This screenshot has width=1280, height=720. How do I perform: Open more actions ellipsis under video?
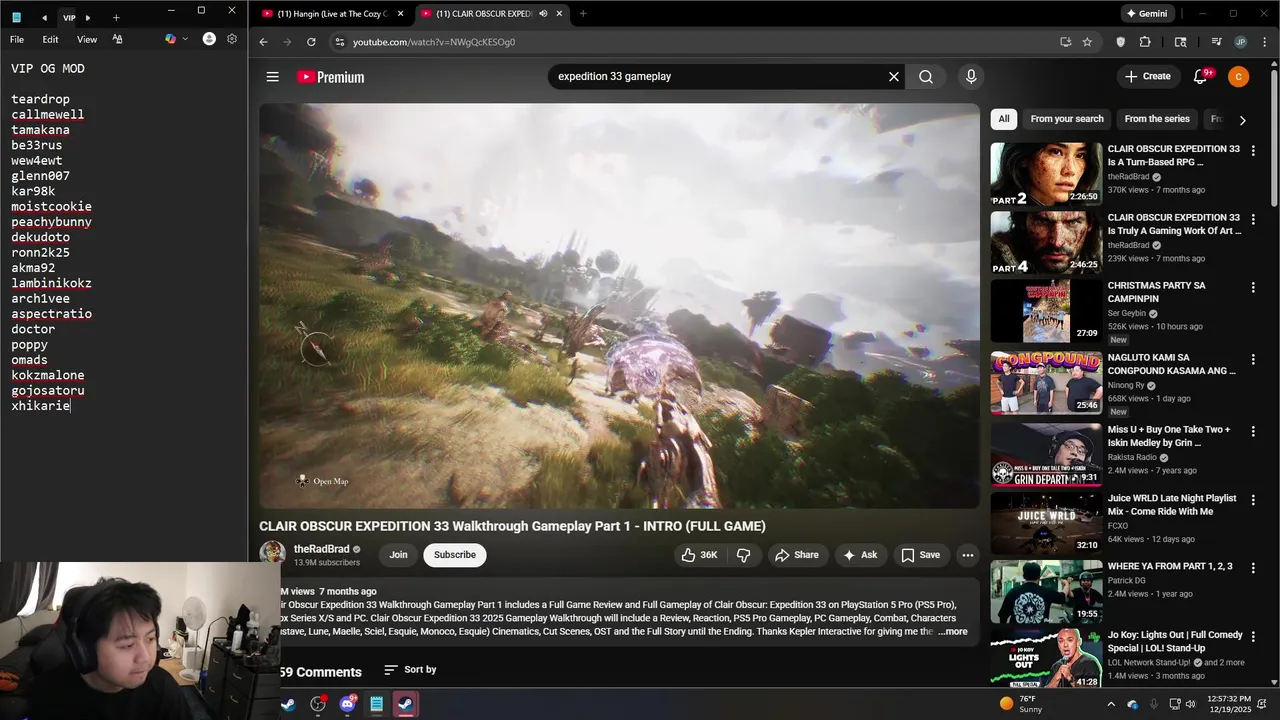967,555
